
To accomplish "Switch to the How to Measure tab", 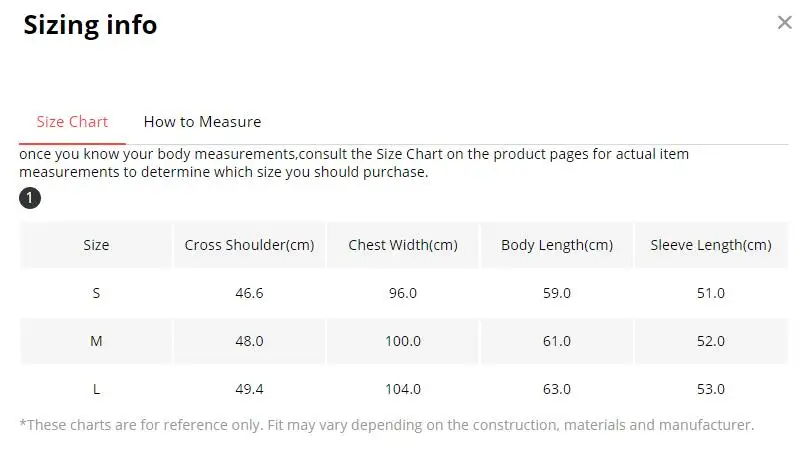I will click(x=202, y=122).
